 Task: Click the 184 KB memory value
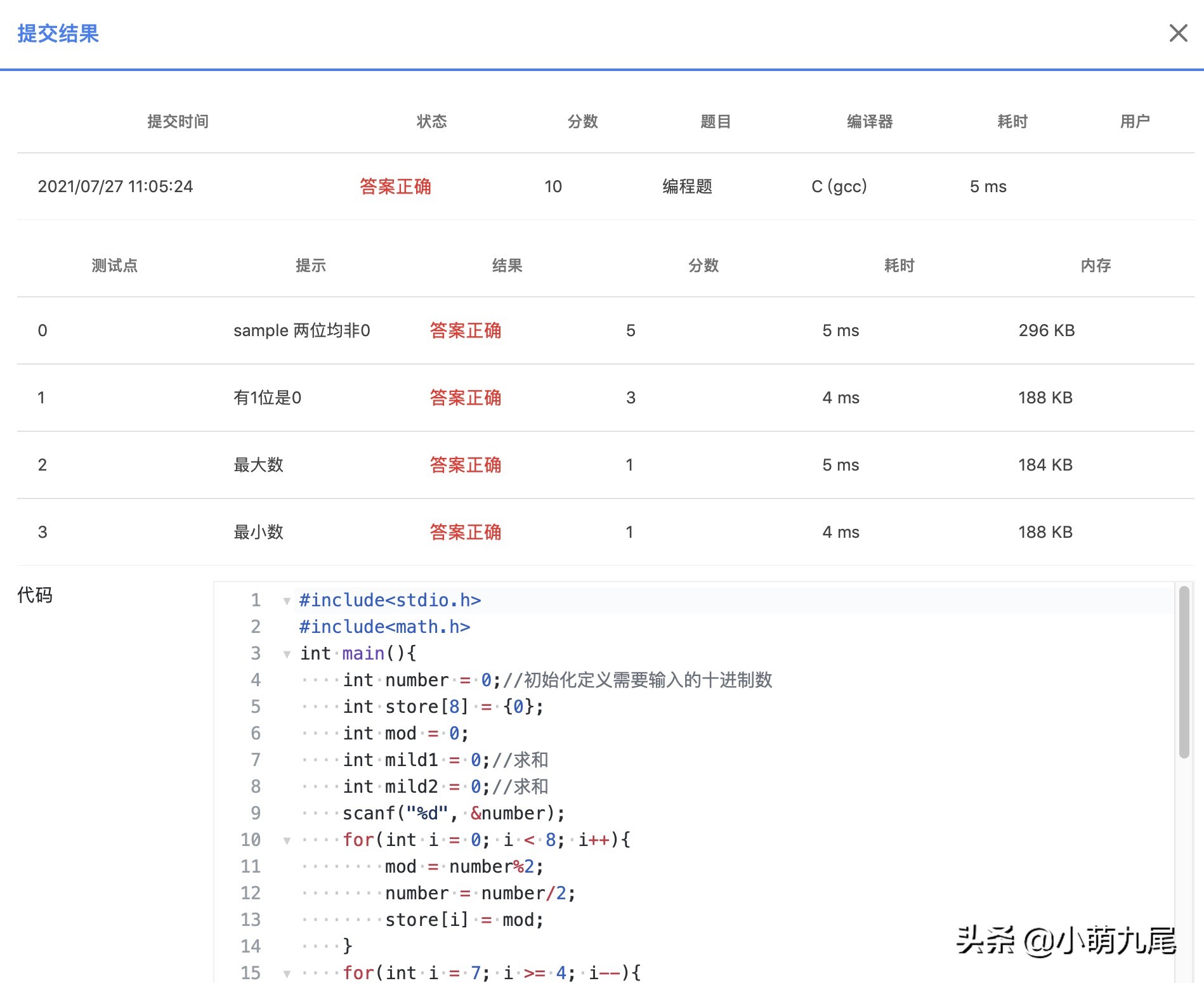point(1045,465)
